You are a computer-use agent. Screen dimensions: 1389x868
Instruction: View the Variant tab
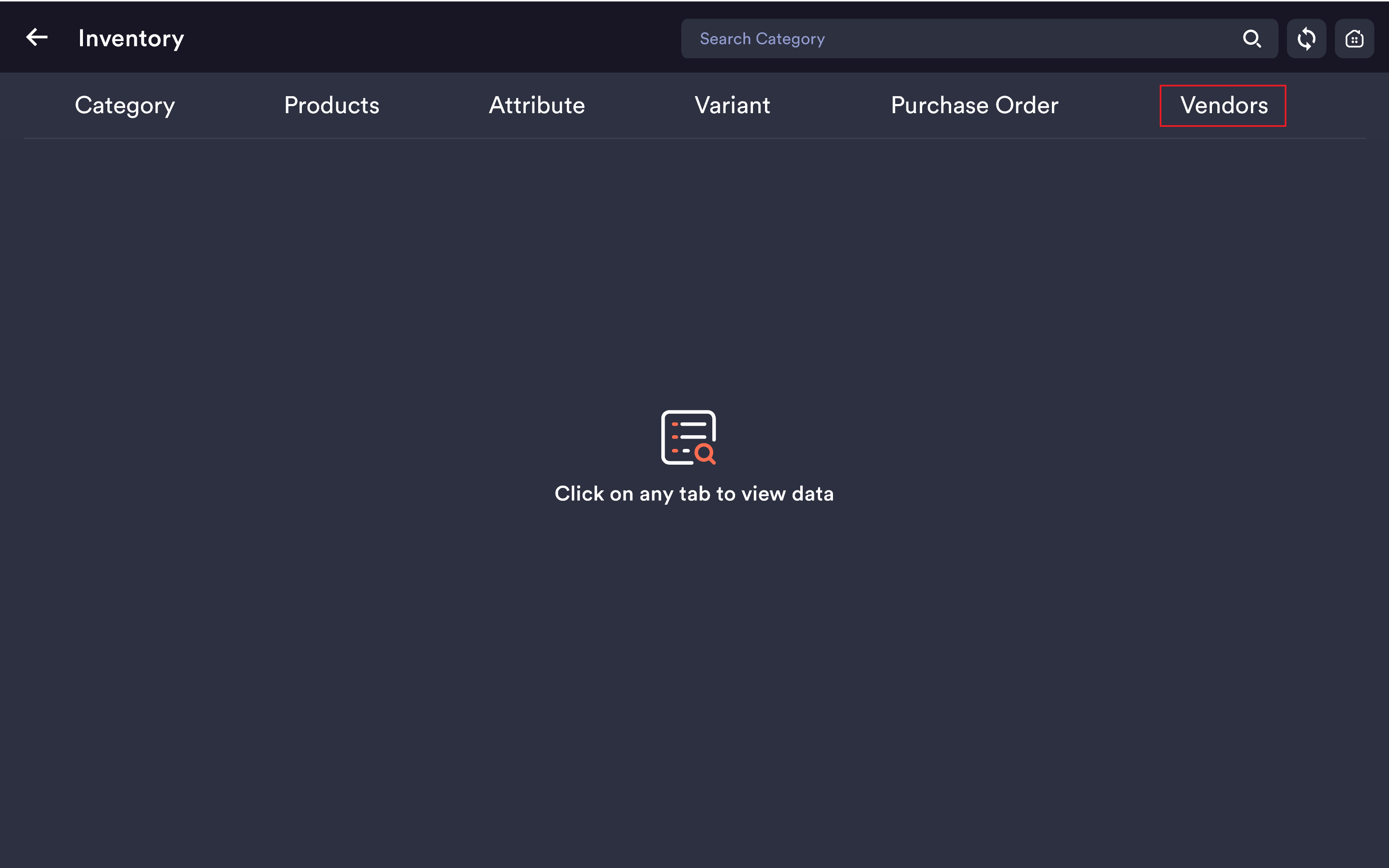point(732,106)
